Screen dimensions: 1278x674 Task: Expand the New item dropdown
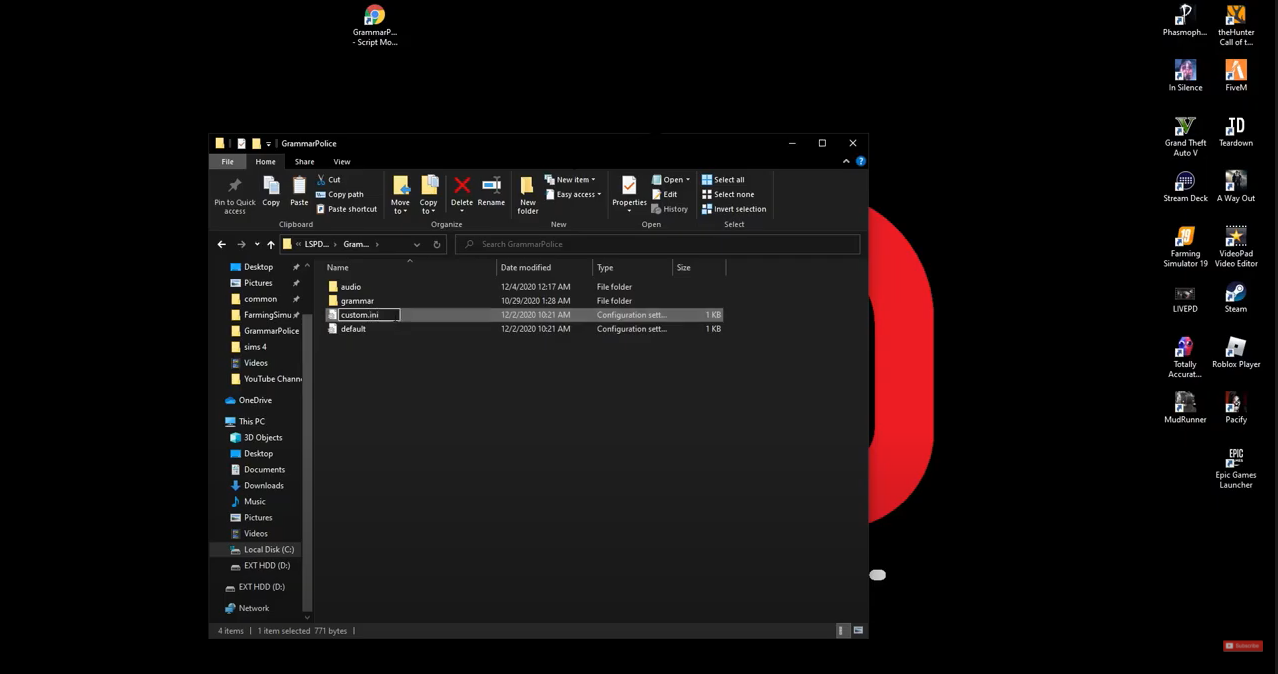click(570, 180)
